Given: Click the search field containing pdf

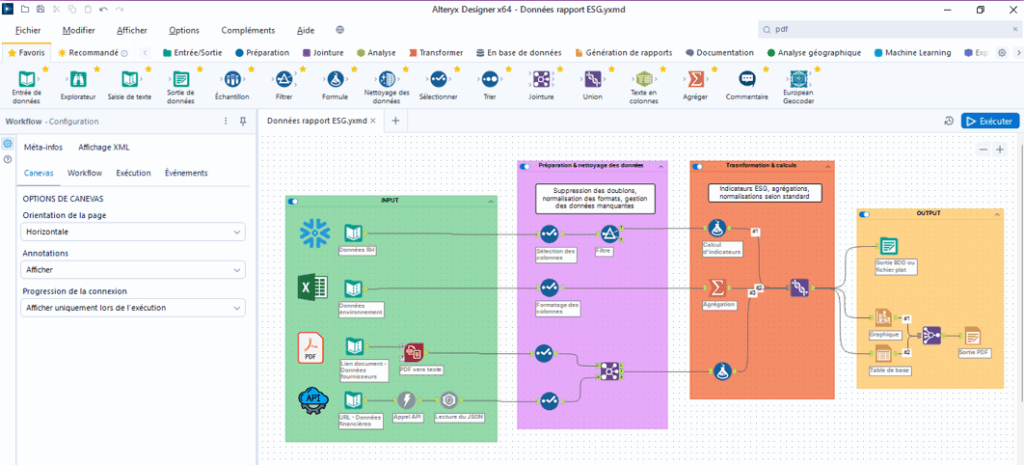Looking at the screenshot, I should (880, 31).
